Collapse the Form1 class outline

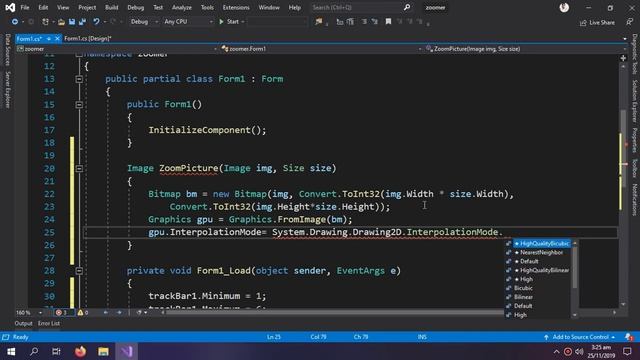pyautogui.click(x=79, y=79)
